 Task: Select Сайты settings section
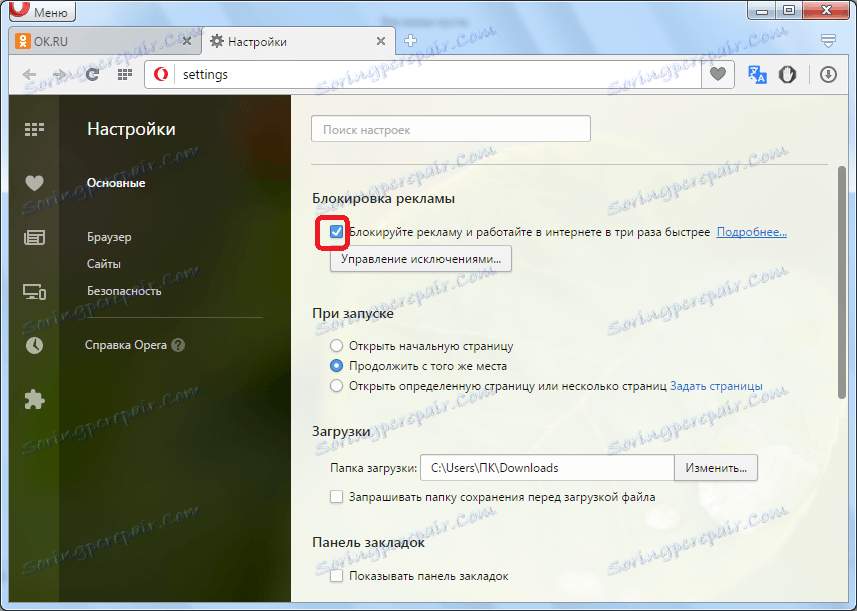pos(103,264)
